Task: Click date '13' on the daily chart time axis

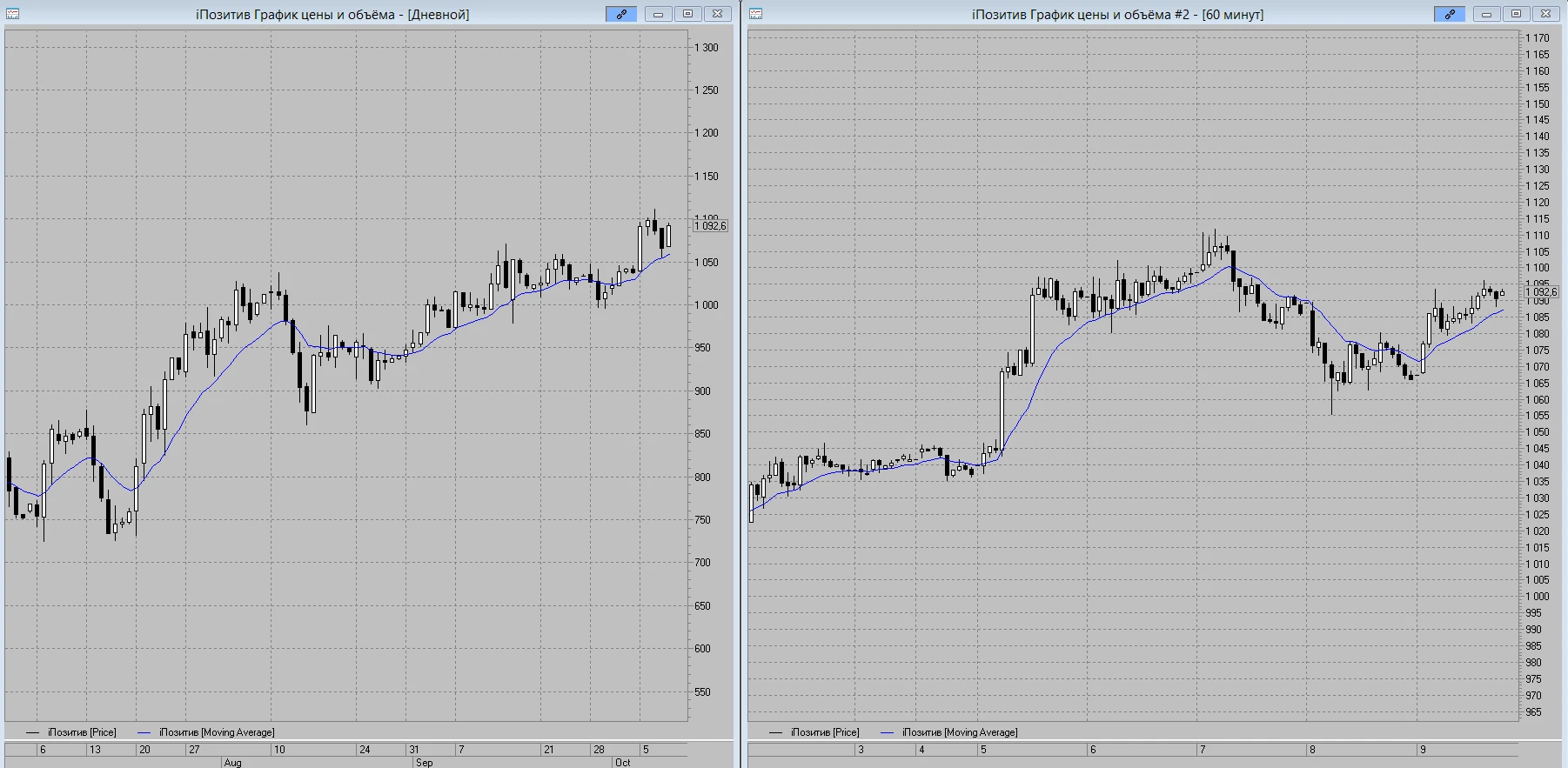Action: pos(95,750)
